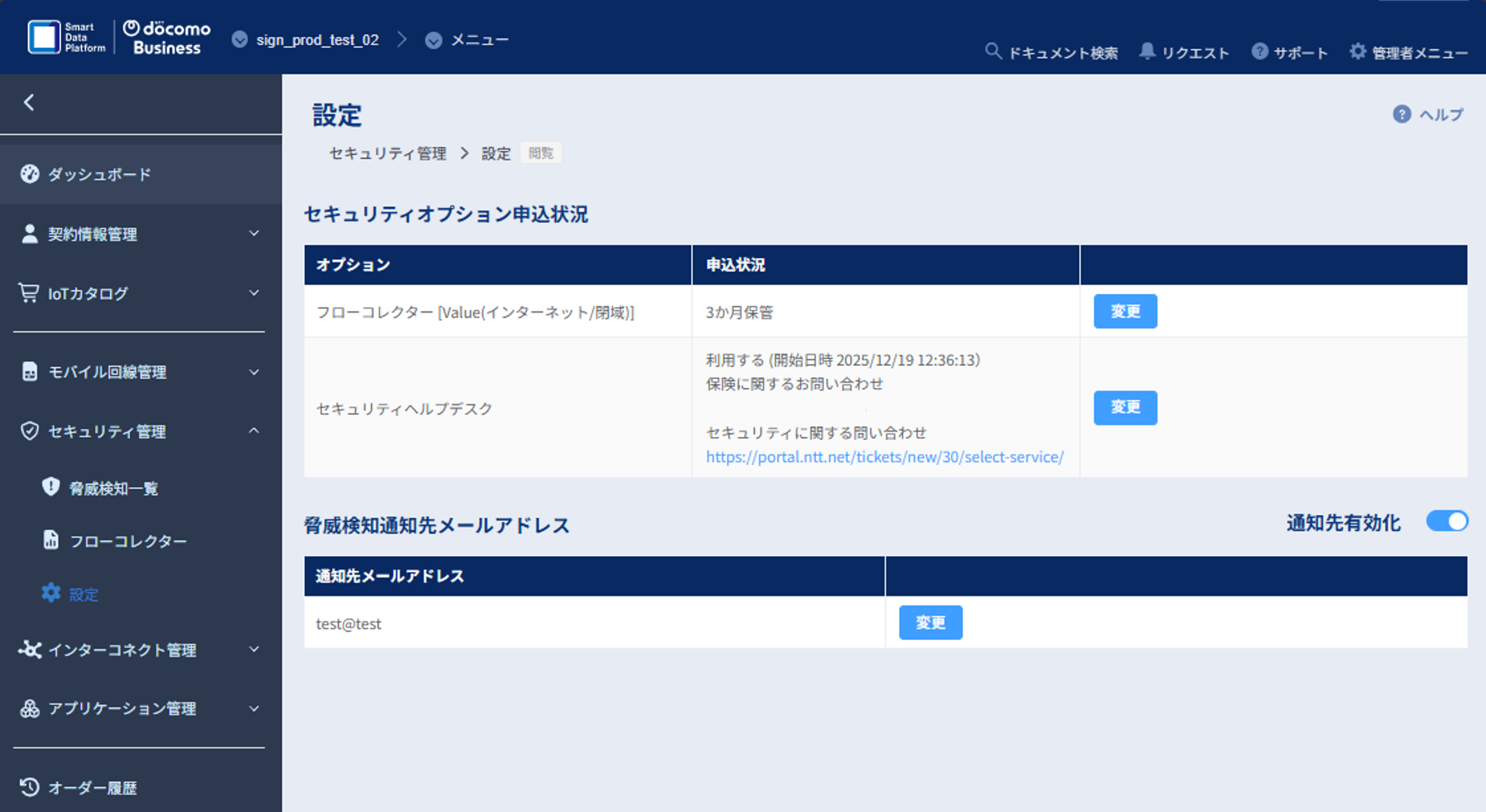Click the document search magnifier icon
The width and height of the screenshot is (1486, 812).
tap(993, 52)
